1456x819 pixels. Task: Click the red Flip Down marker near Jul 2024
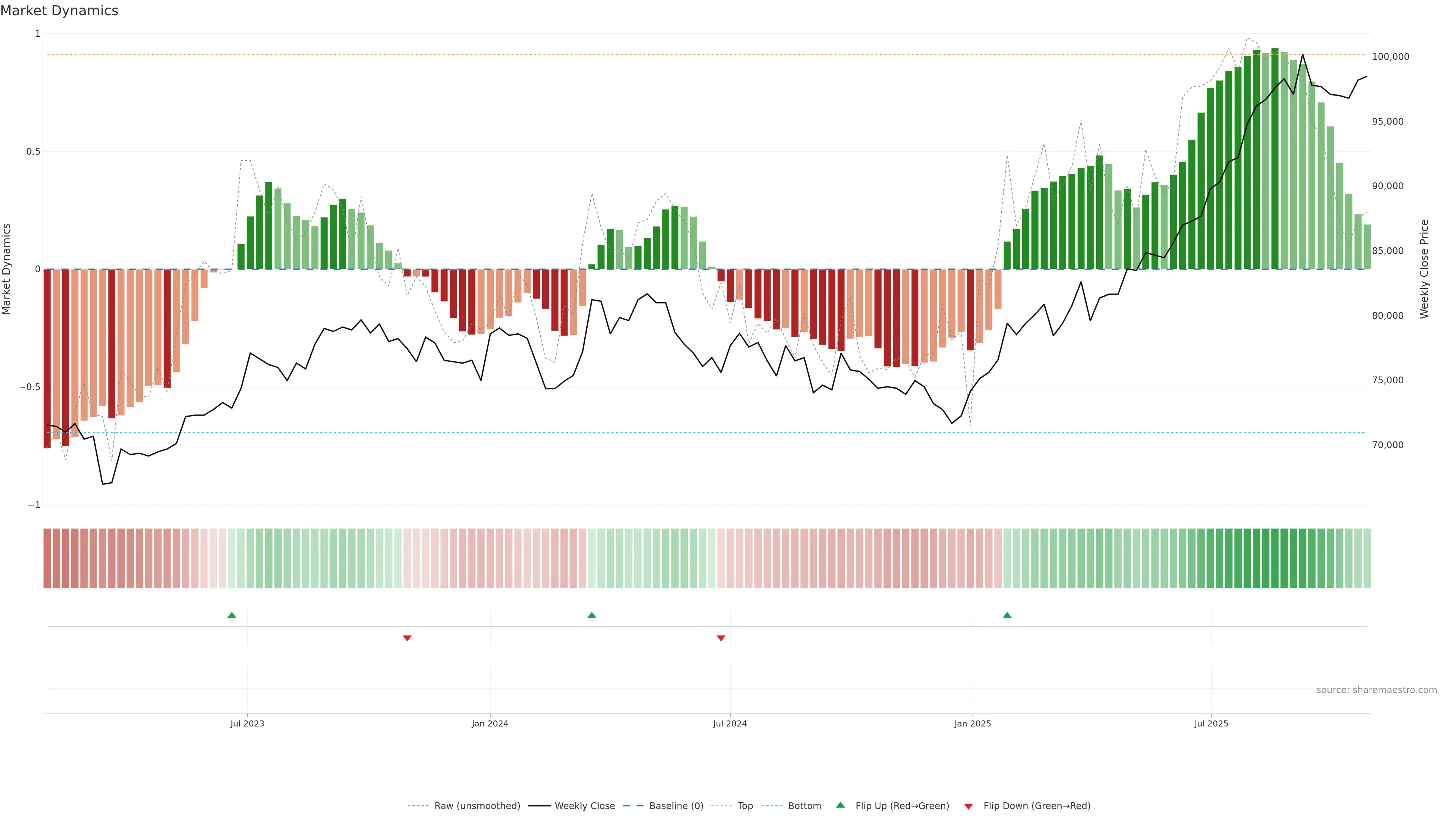pos(721,638)
